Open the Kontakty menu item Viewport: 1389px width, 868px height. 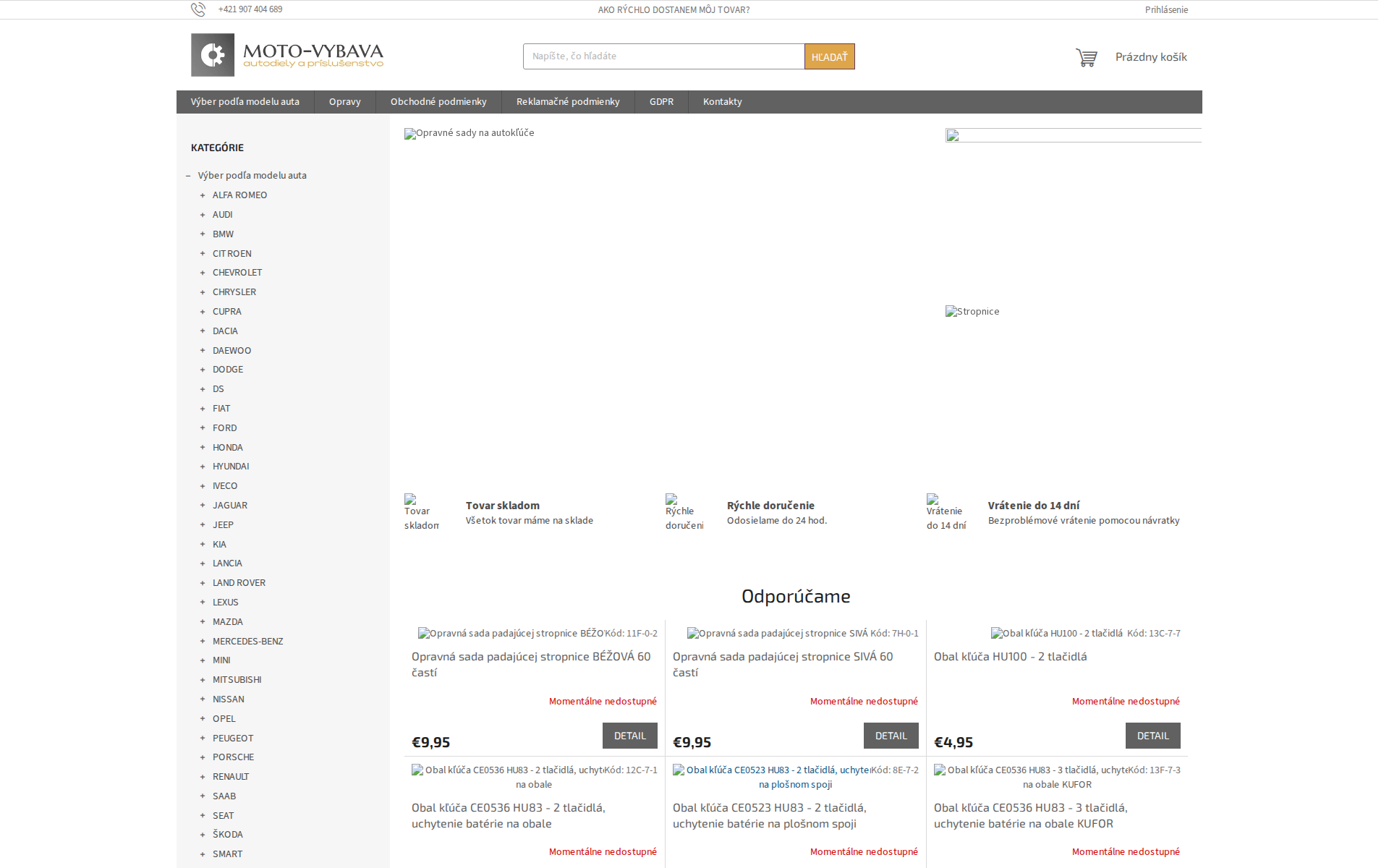(x=721, y=101)
